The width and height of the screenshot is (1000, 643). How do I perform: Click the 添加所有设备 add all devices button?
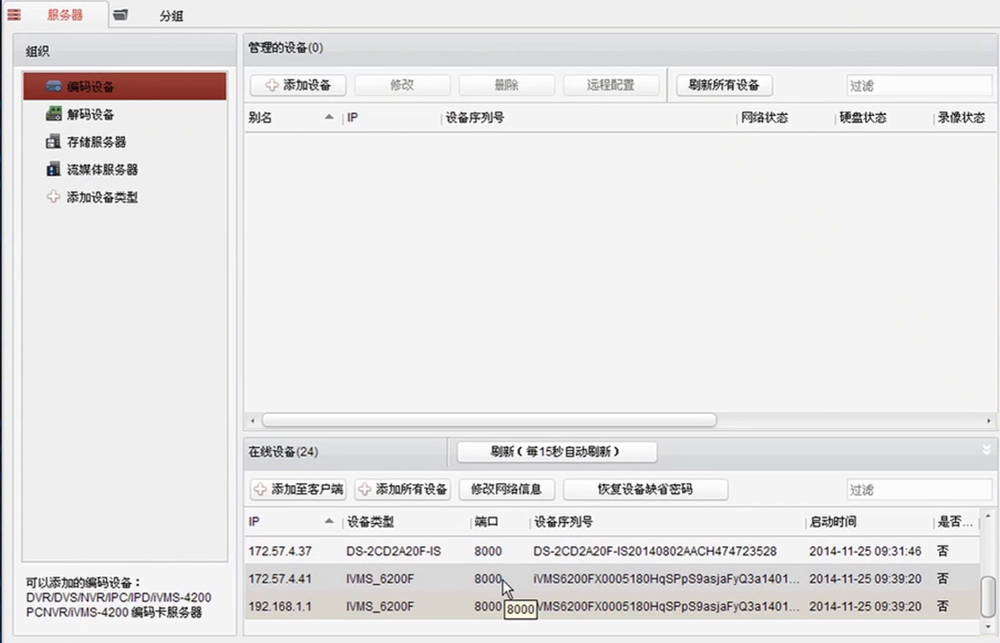[402, 490]
